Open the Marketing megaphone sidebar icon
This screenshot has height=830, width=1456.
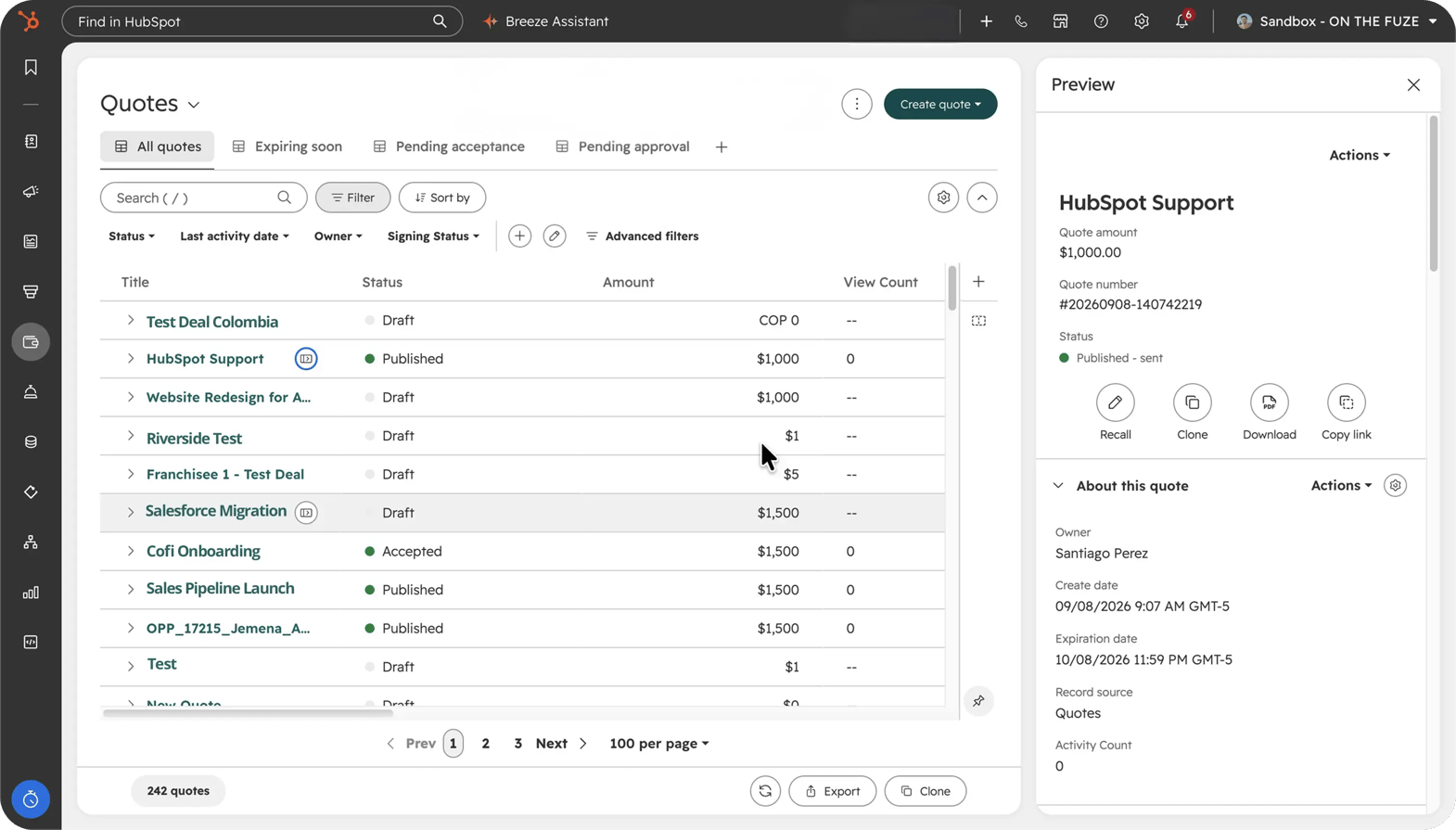(x=31, y=192)
